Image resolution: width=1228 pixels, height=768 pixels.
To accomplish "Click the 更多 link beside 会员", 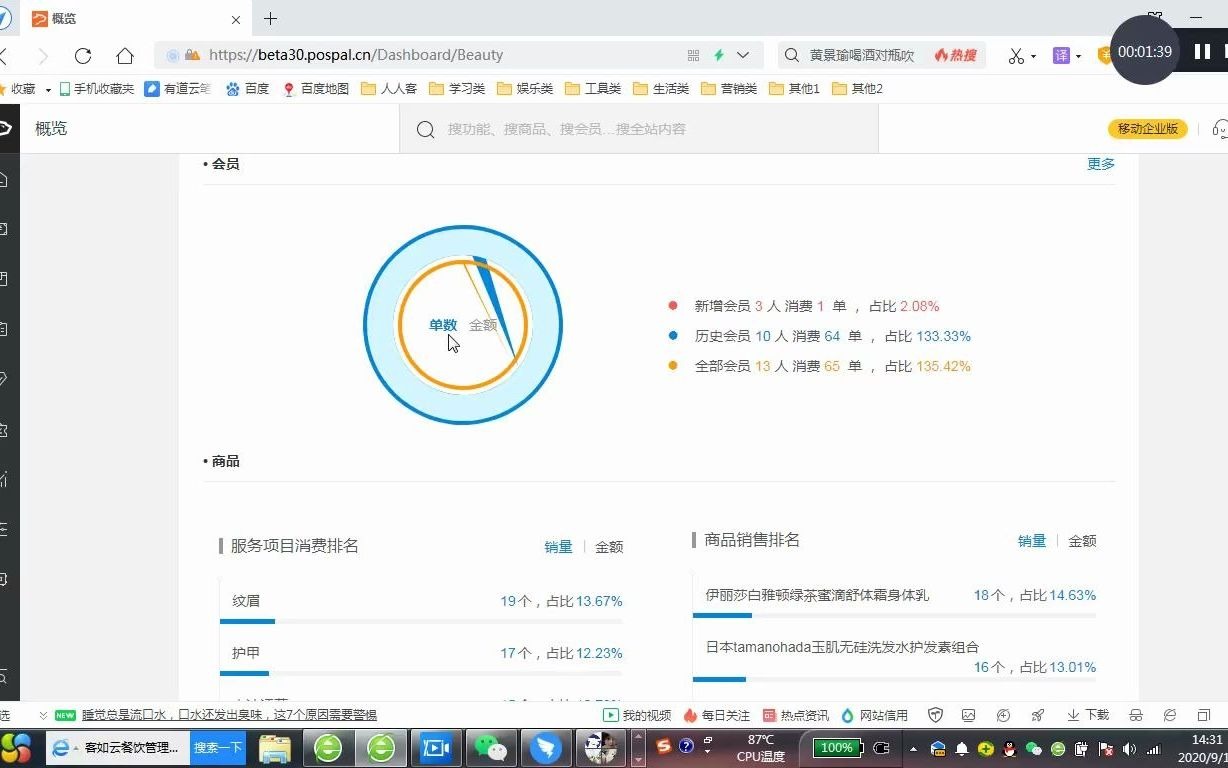I will tap(1100, 164).
